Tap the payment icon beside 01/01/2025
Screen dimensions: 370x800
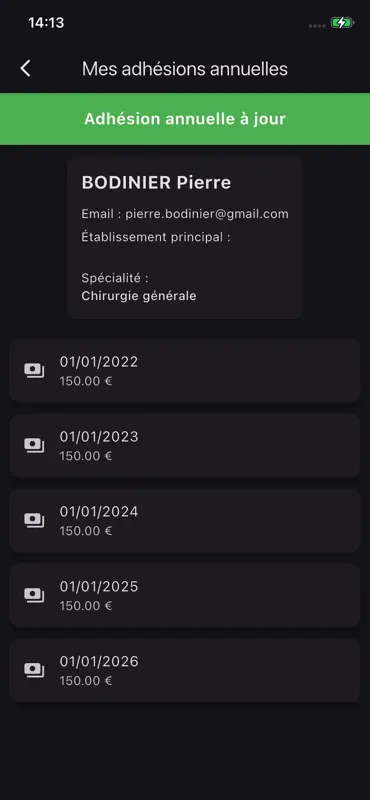point(34,596)
